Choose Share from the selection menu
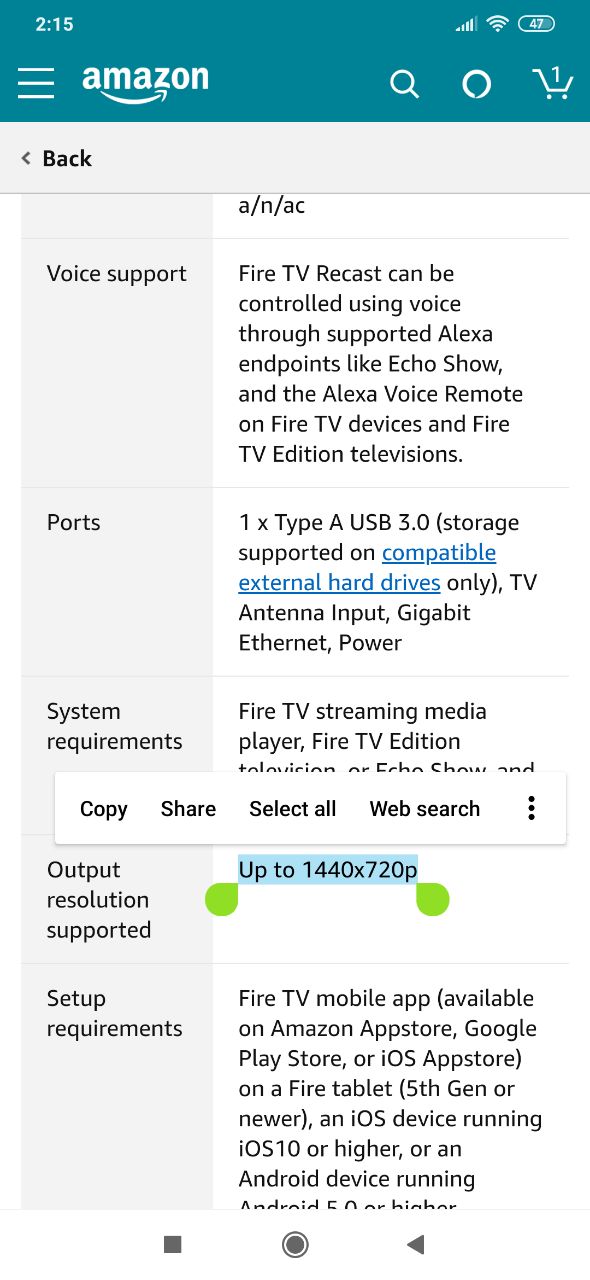 point(188,809)
